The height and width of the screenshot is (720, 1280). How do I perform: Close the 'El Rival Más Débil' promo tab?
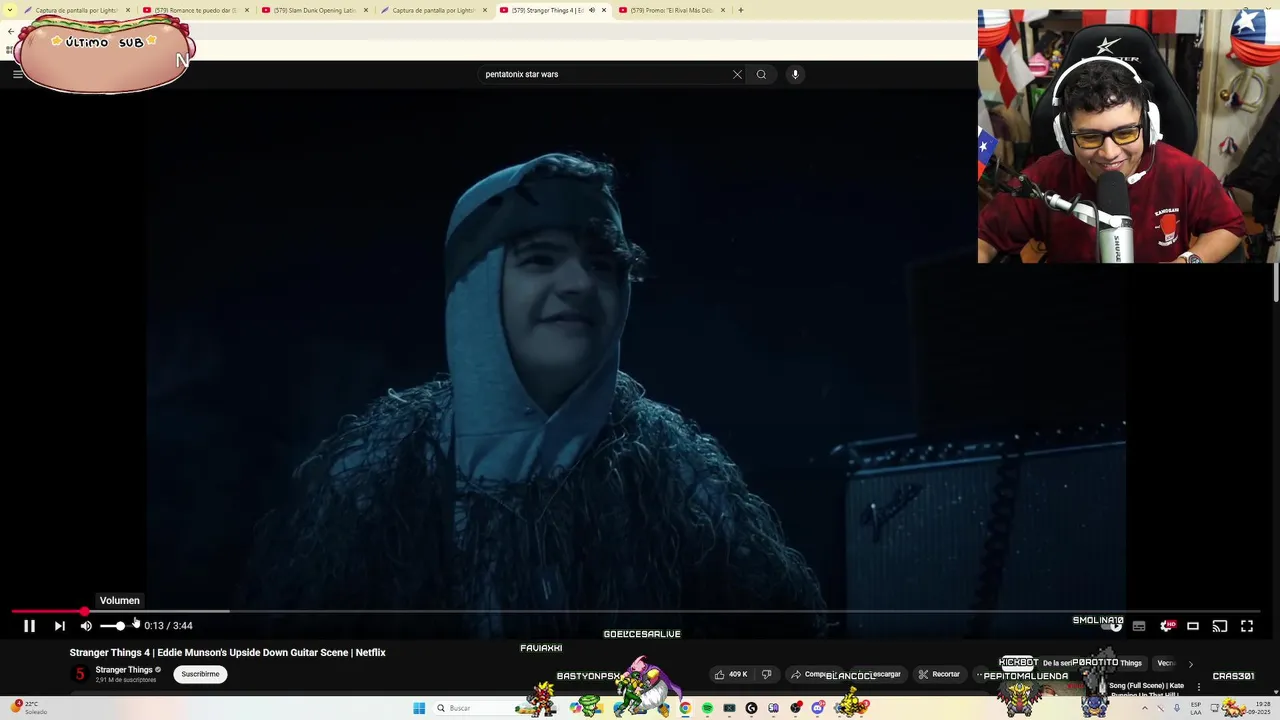[723, 10]
